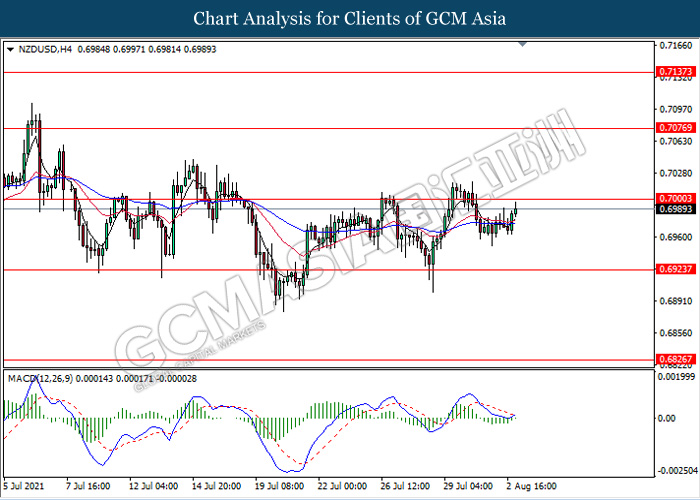700x500 pixels.
Task: Click the NZDUSD,H4 symbol dropdown arrow
Action: pyautogui.click(x=11, y=50)
